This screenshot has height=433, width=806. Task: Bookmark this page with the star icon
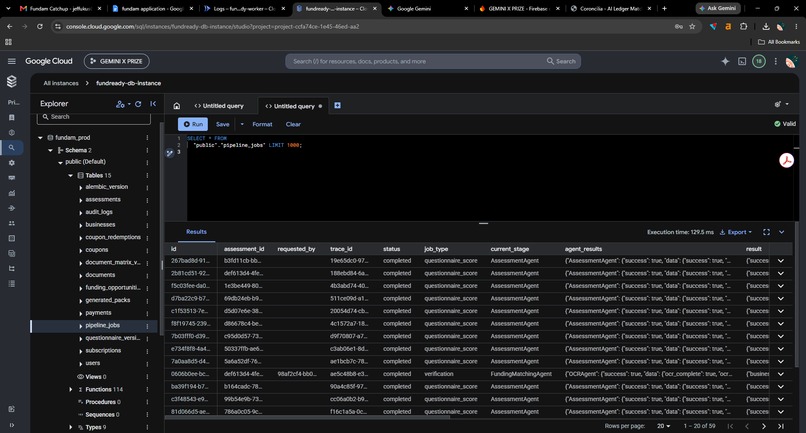(x=692, y=26)
